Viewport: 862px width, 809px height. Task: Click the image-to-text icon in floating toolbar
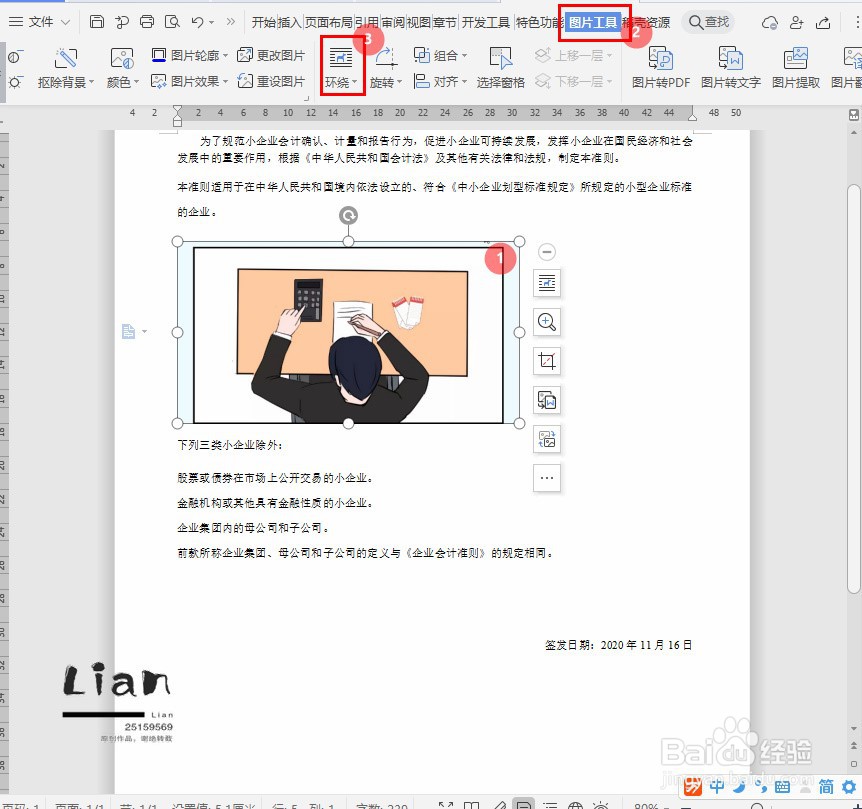point(546,400)
